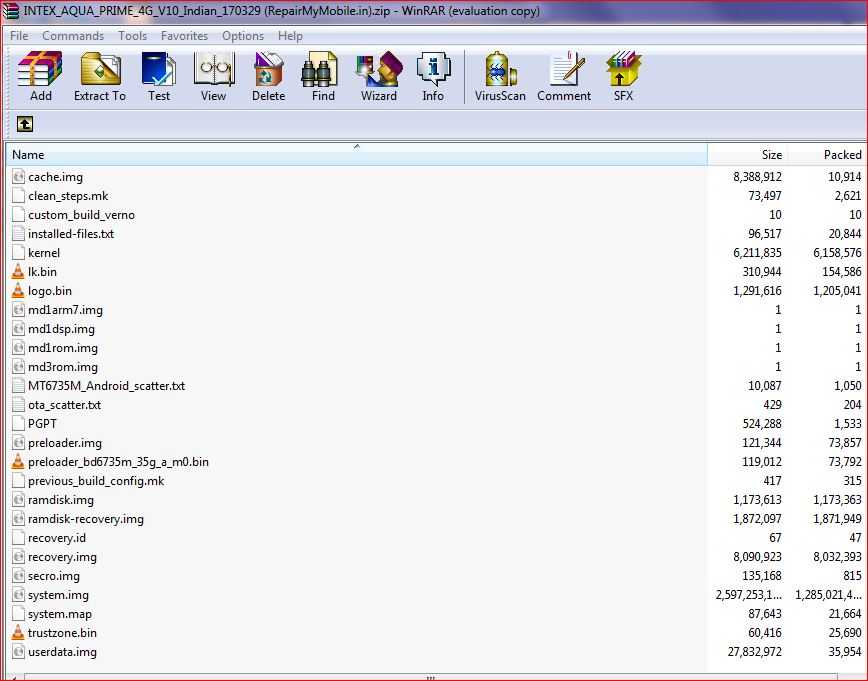Start VirusScan on the archive
The height and width of the screenshot is (681, 868).
point(500,76)
